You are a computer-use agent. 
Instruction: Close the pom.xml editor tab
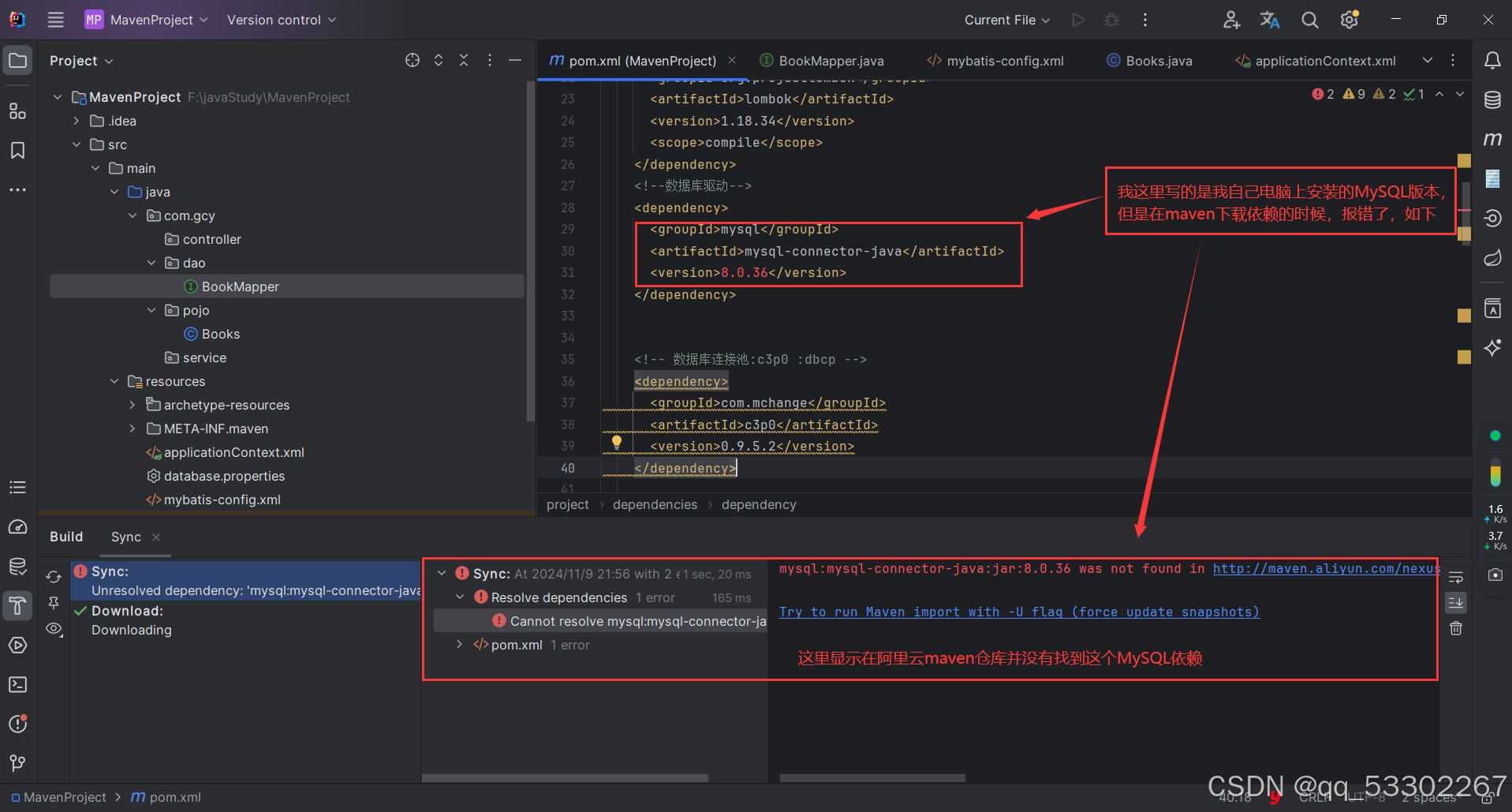click(x=732, y=61)
